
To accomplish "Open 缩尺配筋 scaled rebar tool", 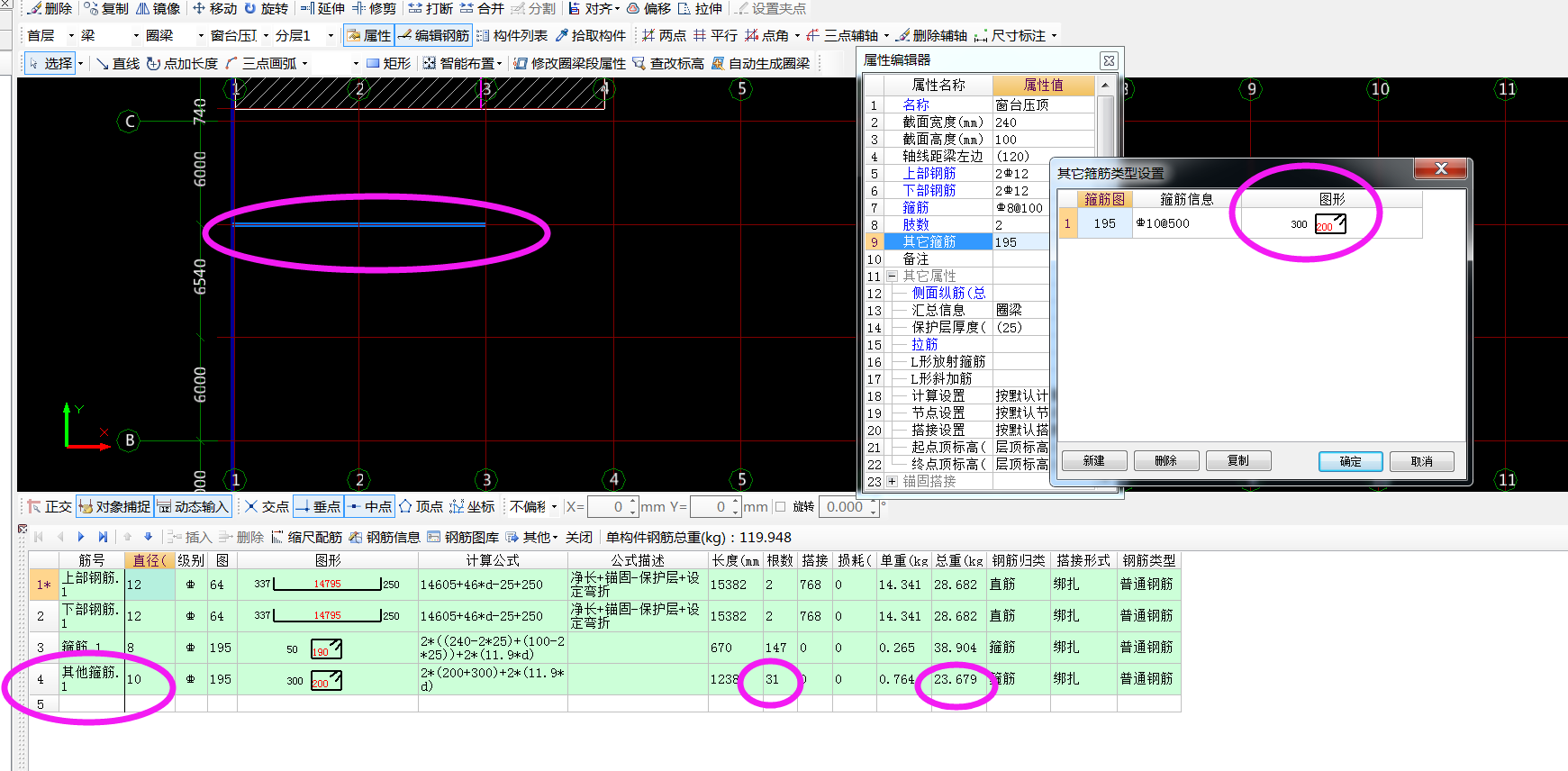I will [x=306, y=537].
